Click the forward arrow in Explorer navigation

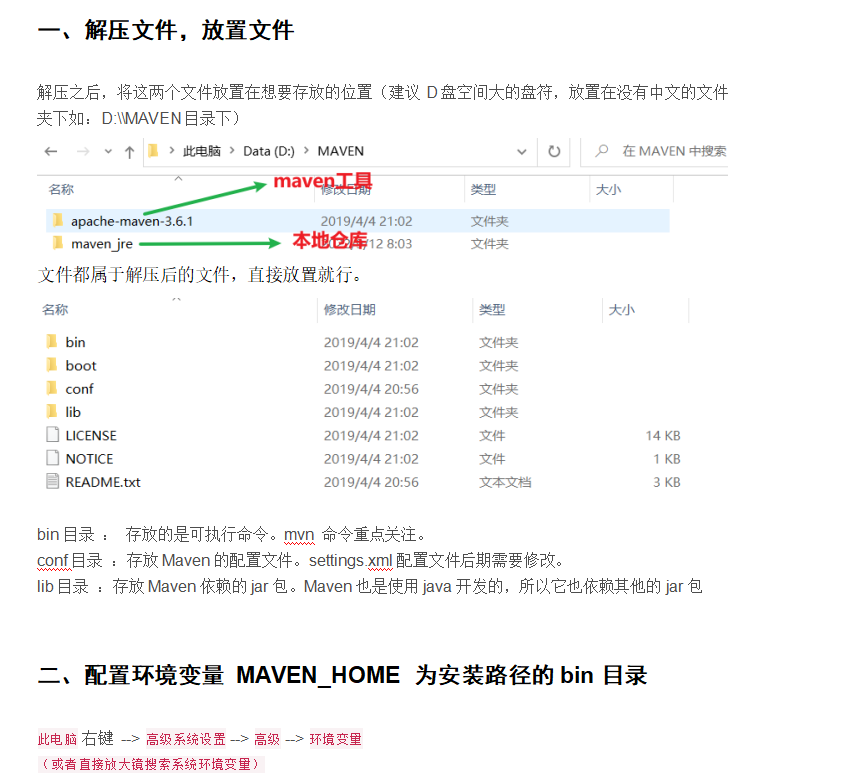coord(83,151)
